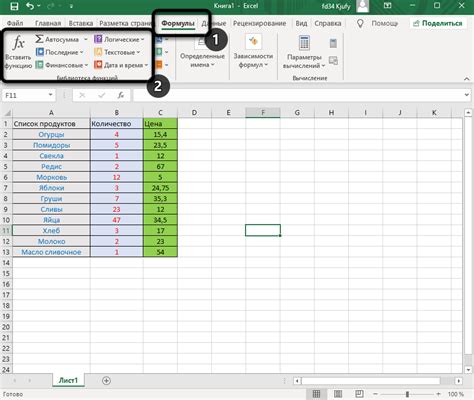
Task: Click the Поделиться button
Action: [438, 23]
